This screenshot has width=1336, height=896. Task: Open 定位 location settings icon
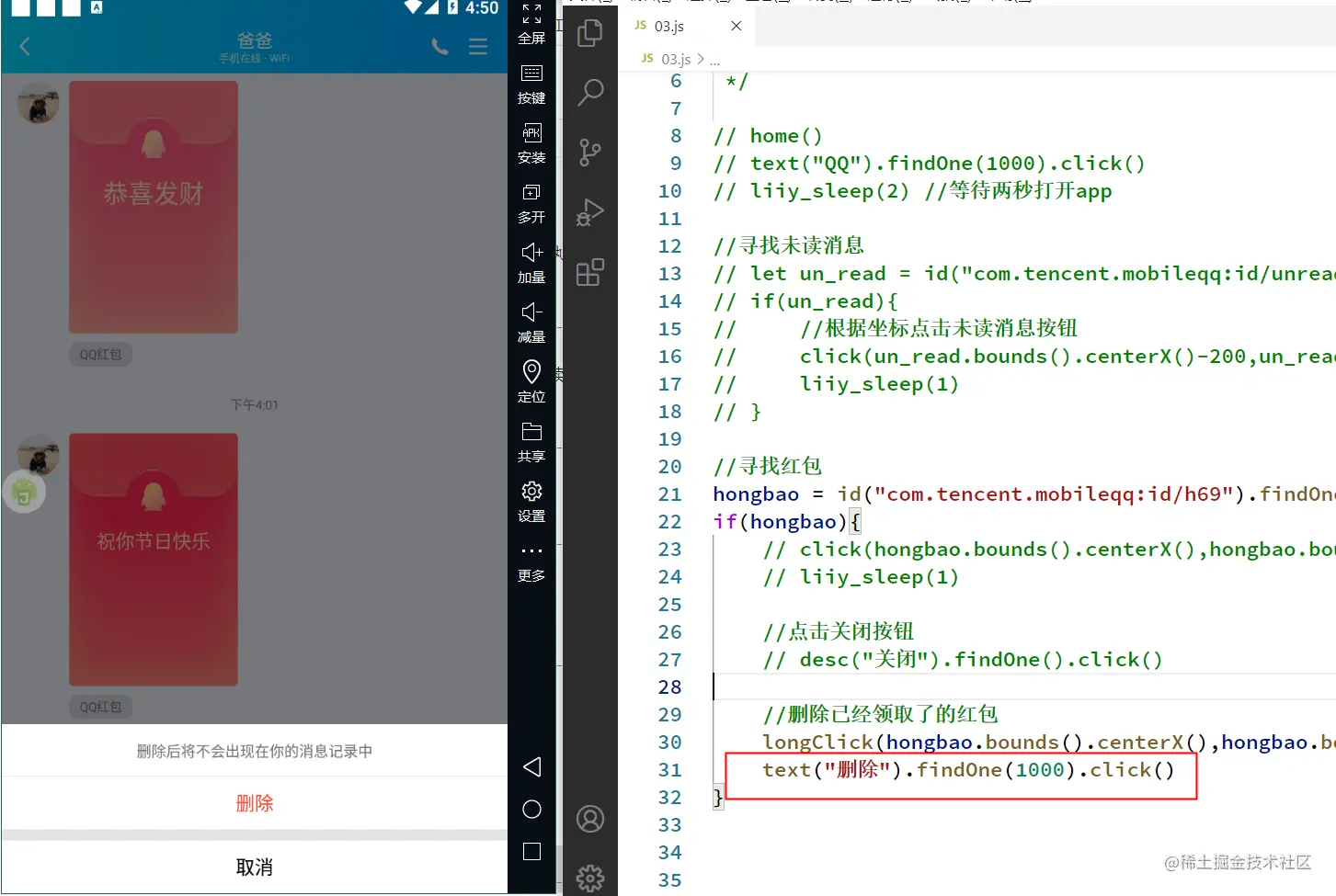(531, 383)
